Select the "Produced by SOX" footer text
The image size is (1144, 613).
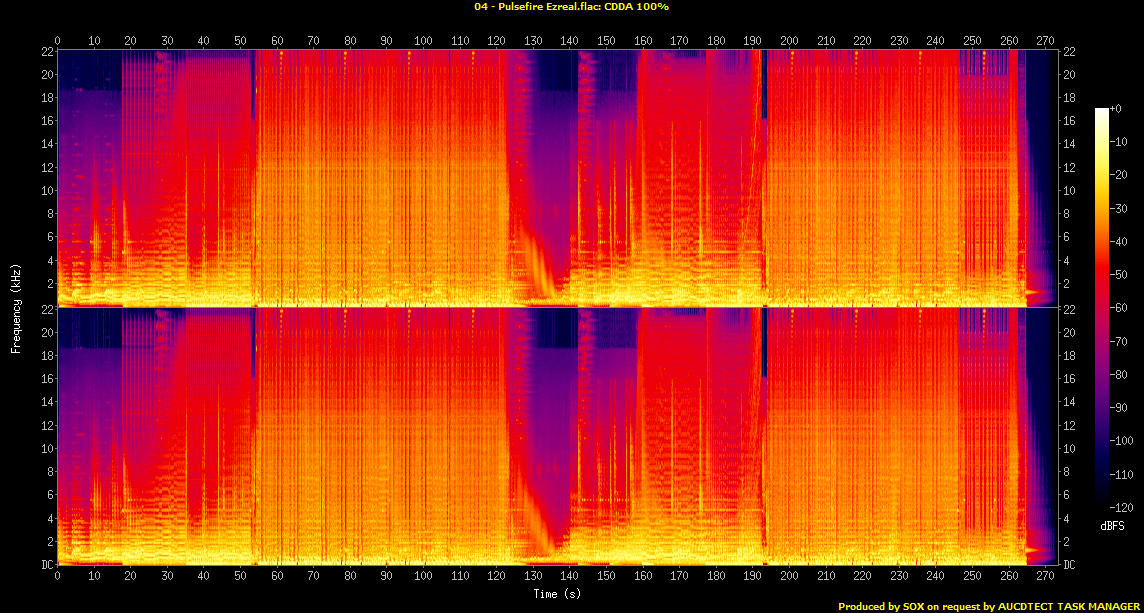888,606
